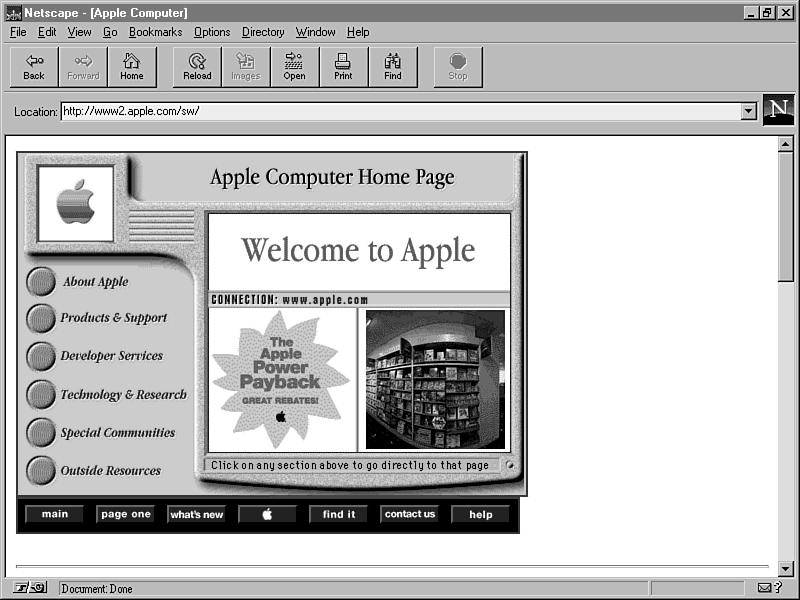This screenshot has width=800, height=600.
Task: Click the security key icon in status bar
Action: [30, 588]
